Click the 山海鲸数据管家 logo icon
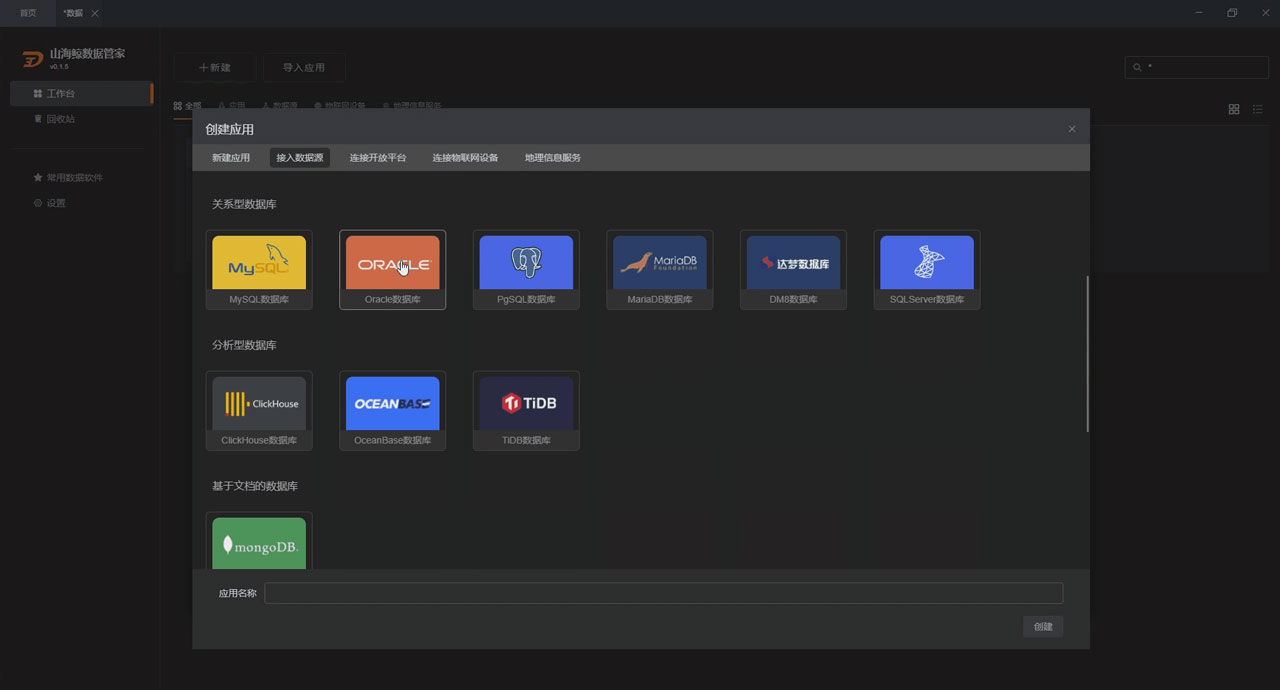This screenshot has height=690, width=1280. coord(33,59)
